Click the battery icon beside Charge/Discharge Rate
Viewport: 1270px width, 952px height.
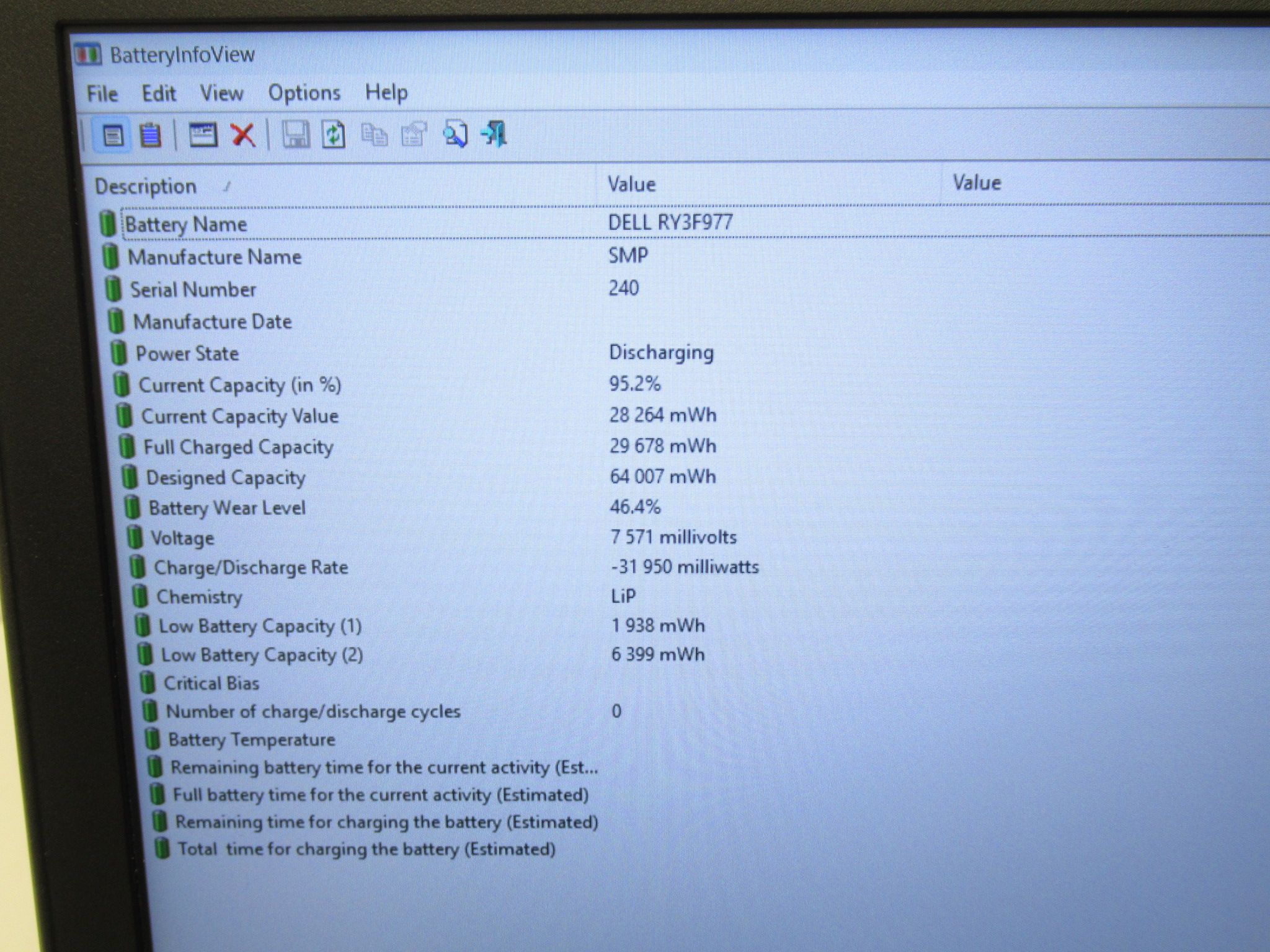click(137, 567)
